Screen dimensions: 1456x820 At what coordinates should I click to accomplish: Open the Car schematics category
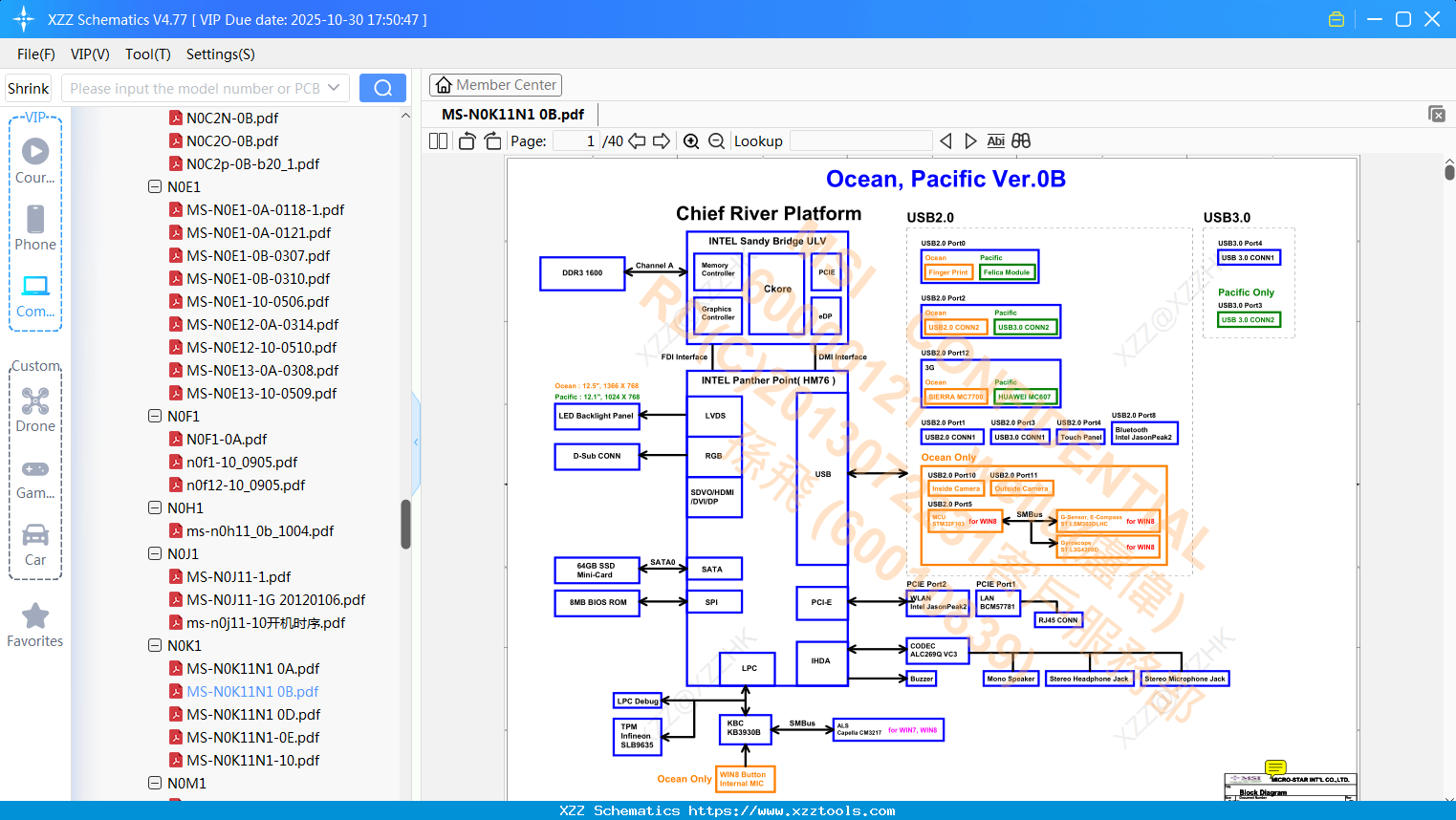35,544
